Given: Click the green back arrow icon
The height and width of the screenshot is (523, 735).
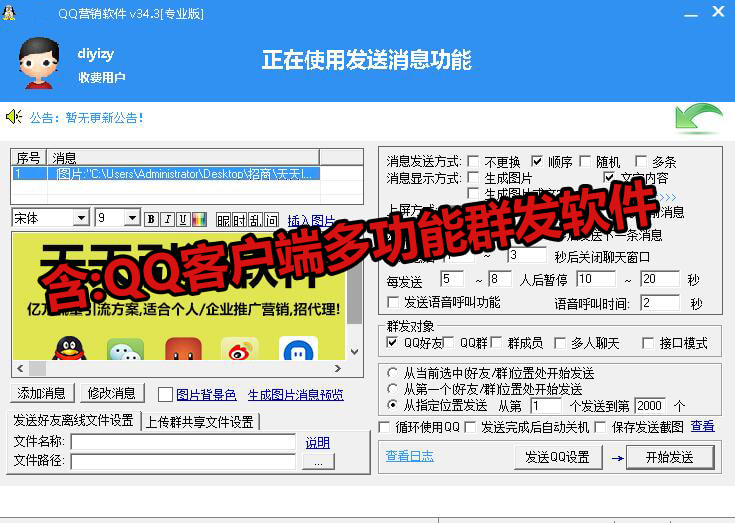Looking at the screenshot, I should [x=698, y=119].
